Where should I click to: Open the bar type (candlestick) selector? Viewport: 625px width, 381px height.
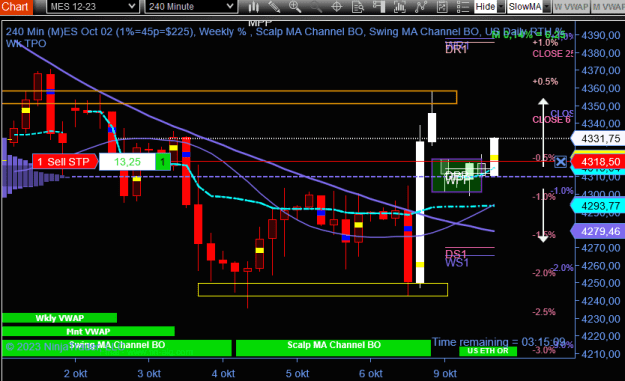click(x=254, y=7)
